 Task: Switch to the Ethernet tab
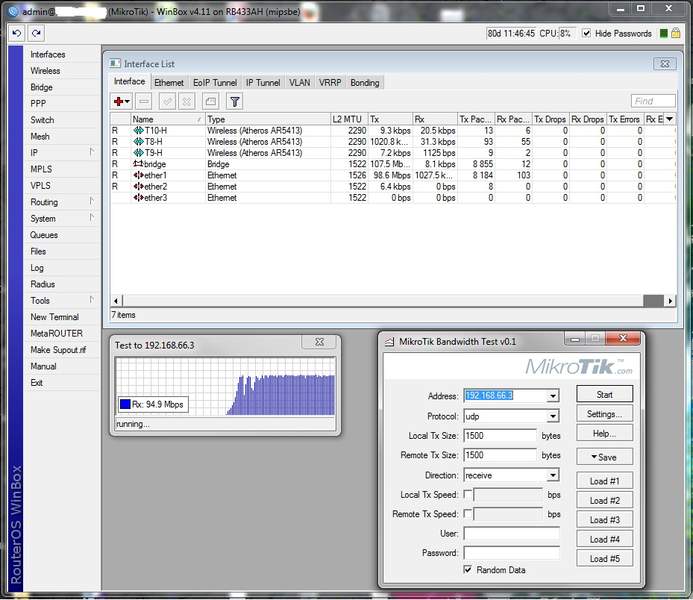[169, 83]
